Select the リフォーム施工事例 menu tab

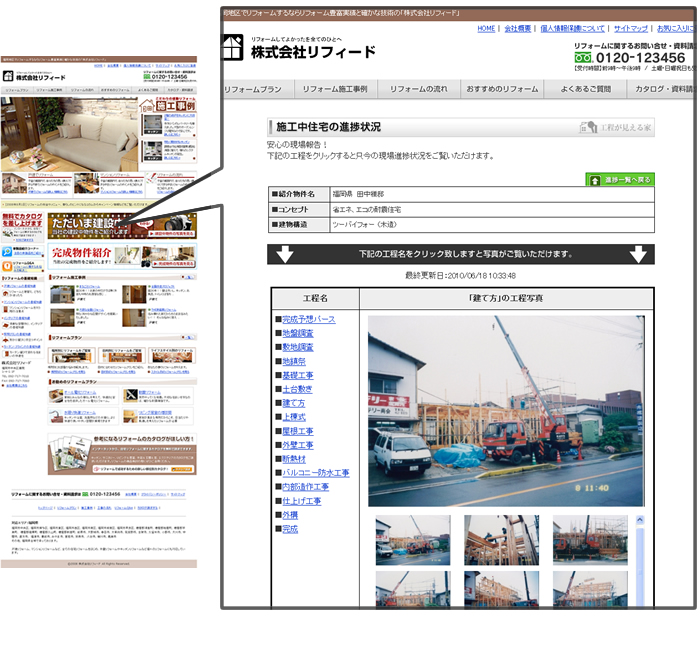[335, 89]
